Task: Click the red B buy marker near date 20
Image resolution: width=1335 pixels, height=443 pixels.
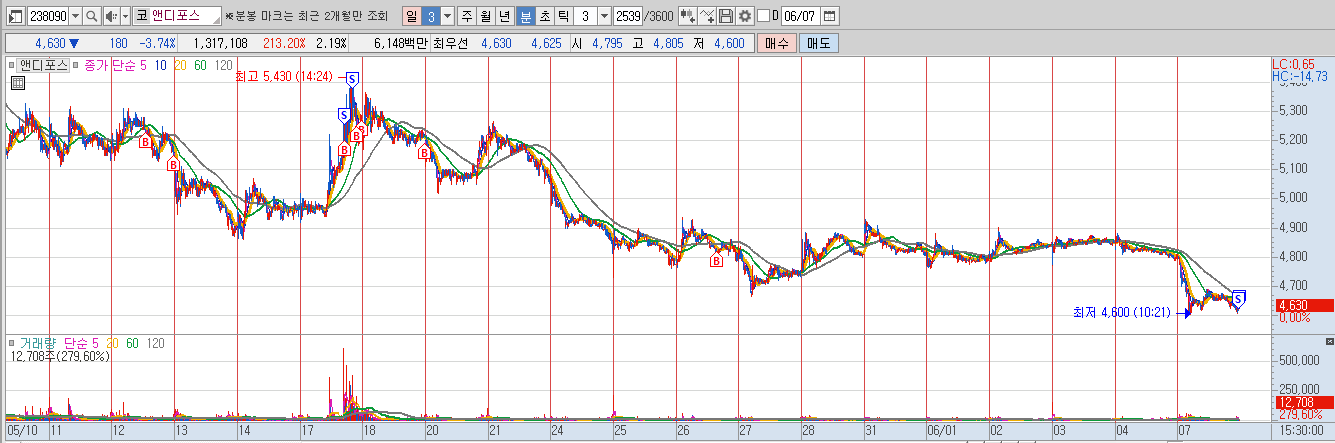Action: [x=424, y=154]
